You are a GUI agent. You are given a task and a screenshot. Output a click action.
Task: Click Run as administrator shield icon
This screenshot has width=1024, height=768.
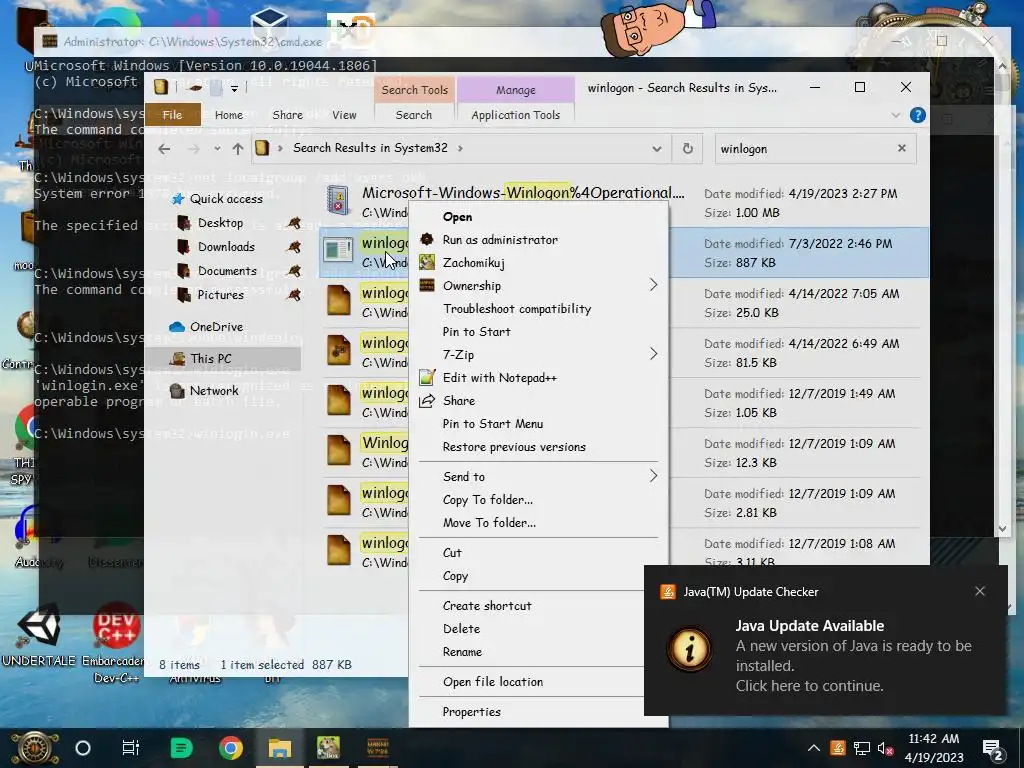pos(426,239)
